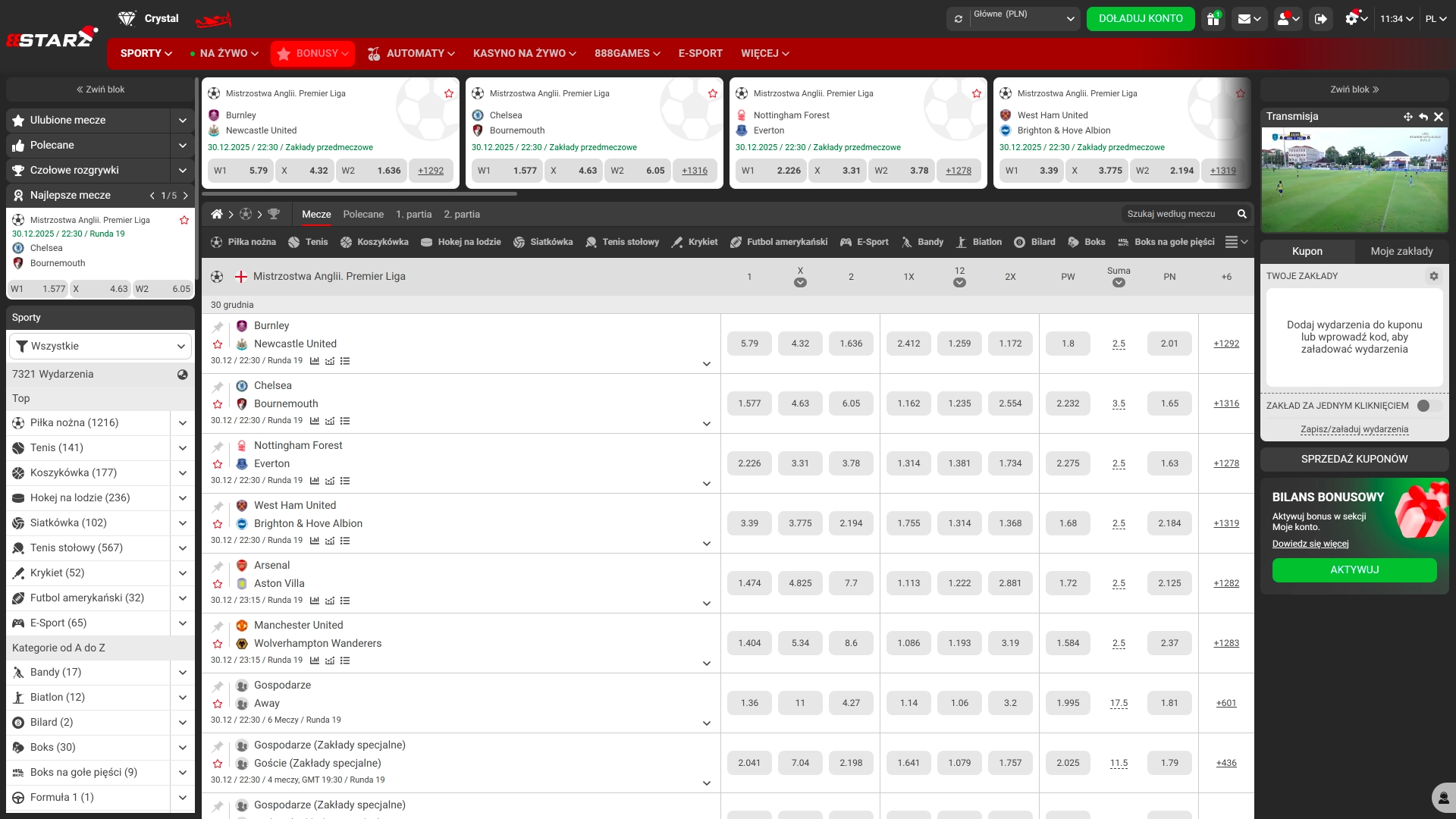Viewport: 1456px width, 819px height.
Task: Expand Piłka nożna (1216) in sidebar
Action: click(x=183, y=423)
